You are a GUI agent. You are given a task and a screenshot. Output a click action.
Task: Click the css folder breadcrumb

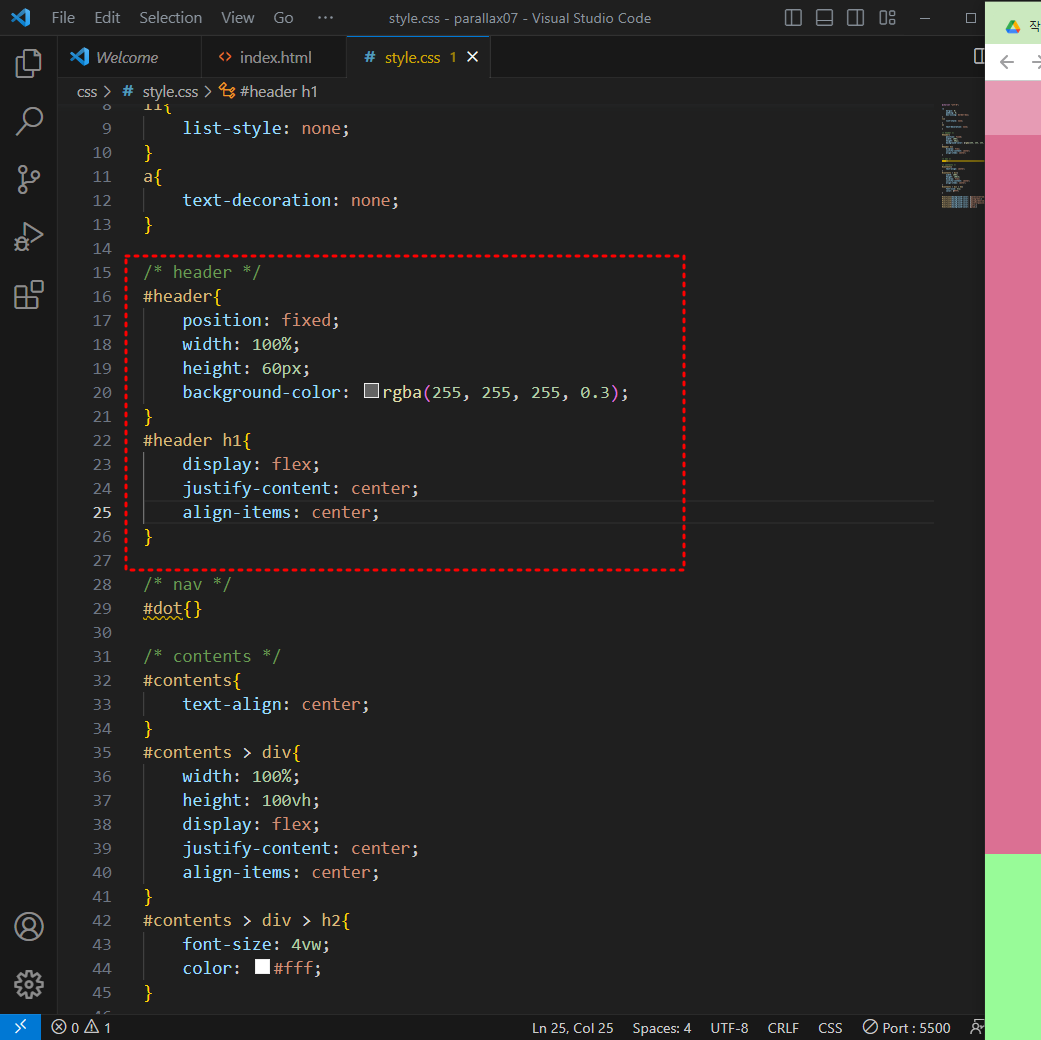87,92
